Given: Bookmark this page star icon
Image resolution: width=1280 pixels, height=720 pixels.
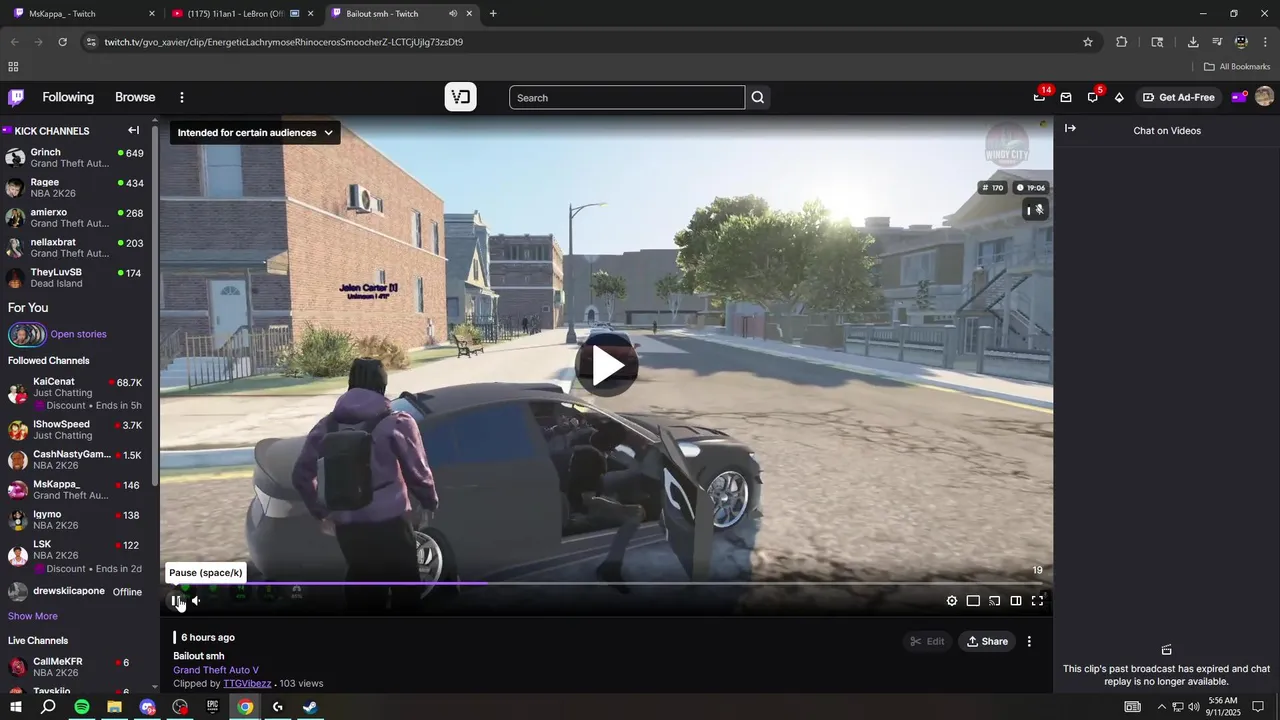Looking at the screenshot, I should click(1088, 42).
